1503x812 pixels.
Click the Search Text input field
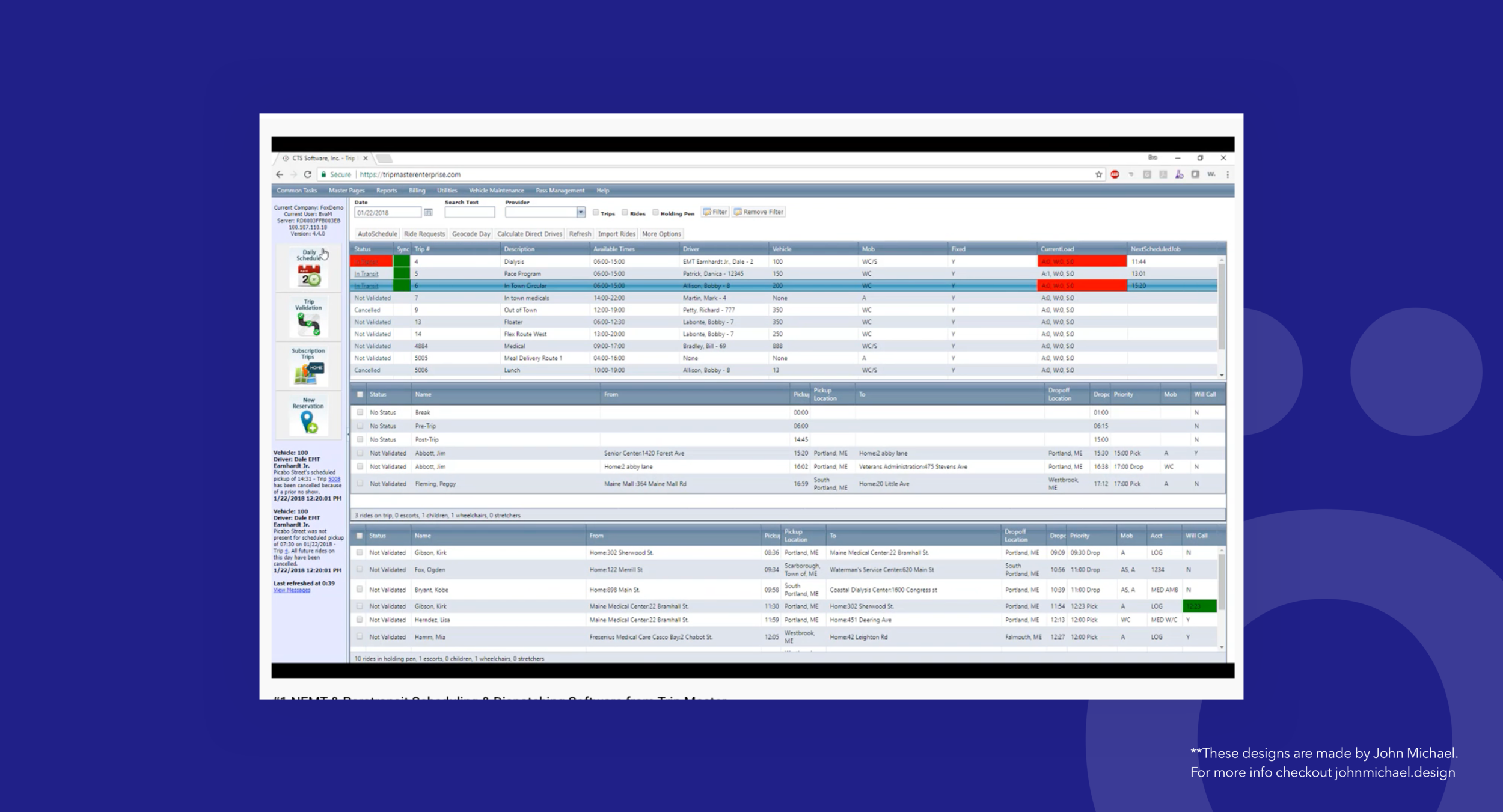pos(470,212)
